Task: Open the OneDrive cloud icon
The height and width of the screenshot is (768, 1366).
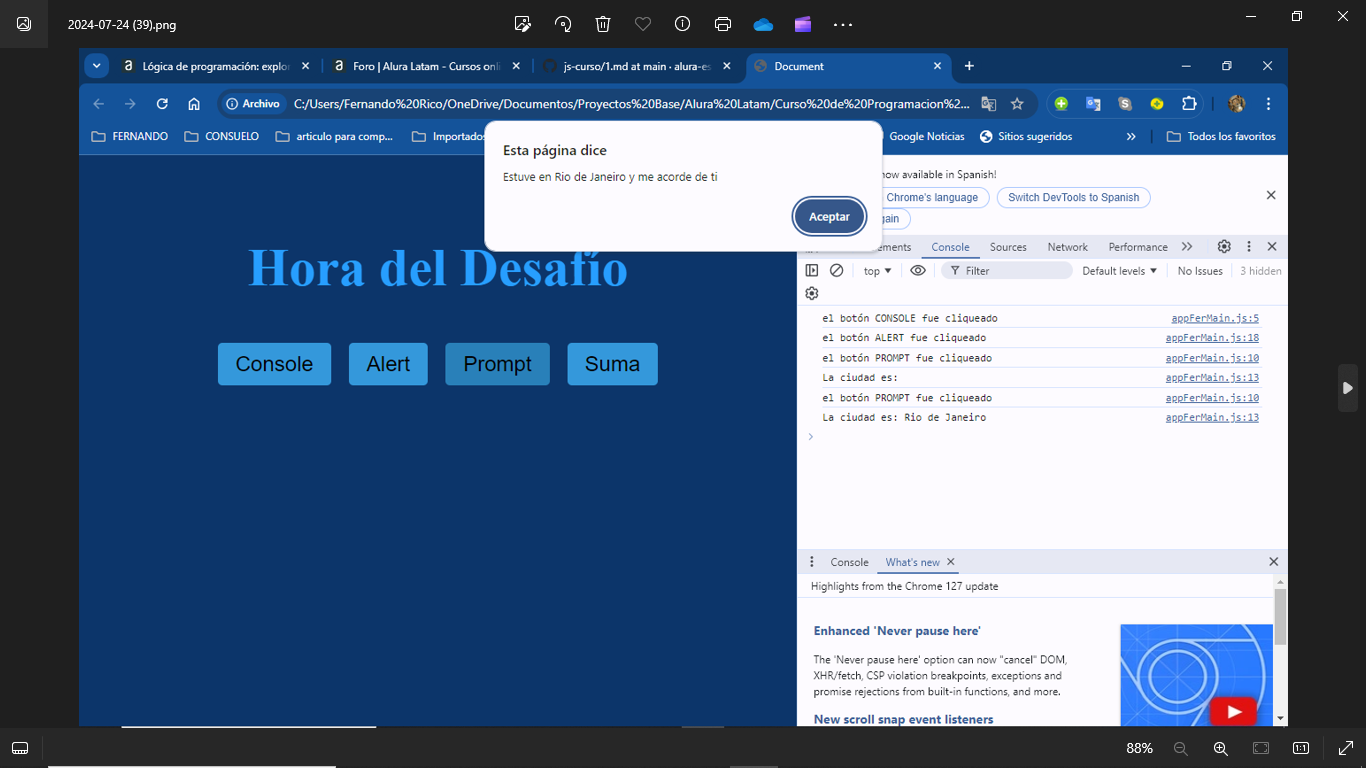Action: [x=763, y=24]
